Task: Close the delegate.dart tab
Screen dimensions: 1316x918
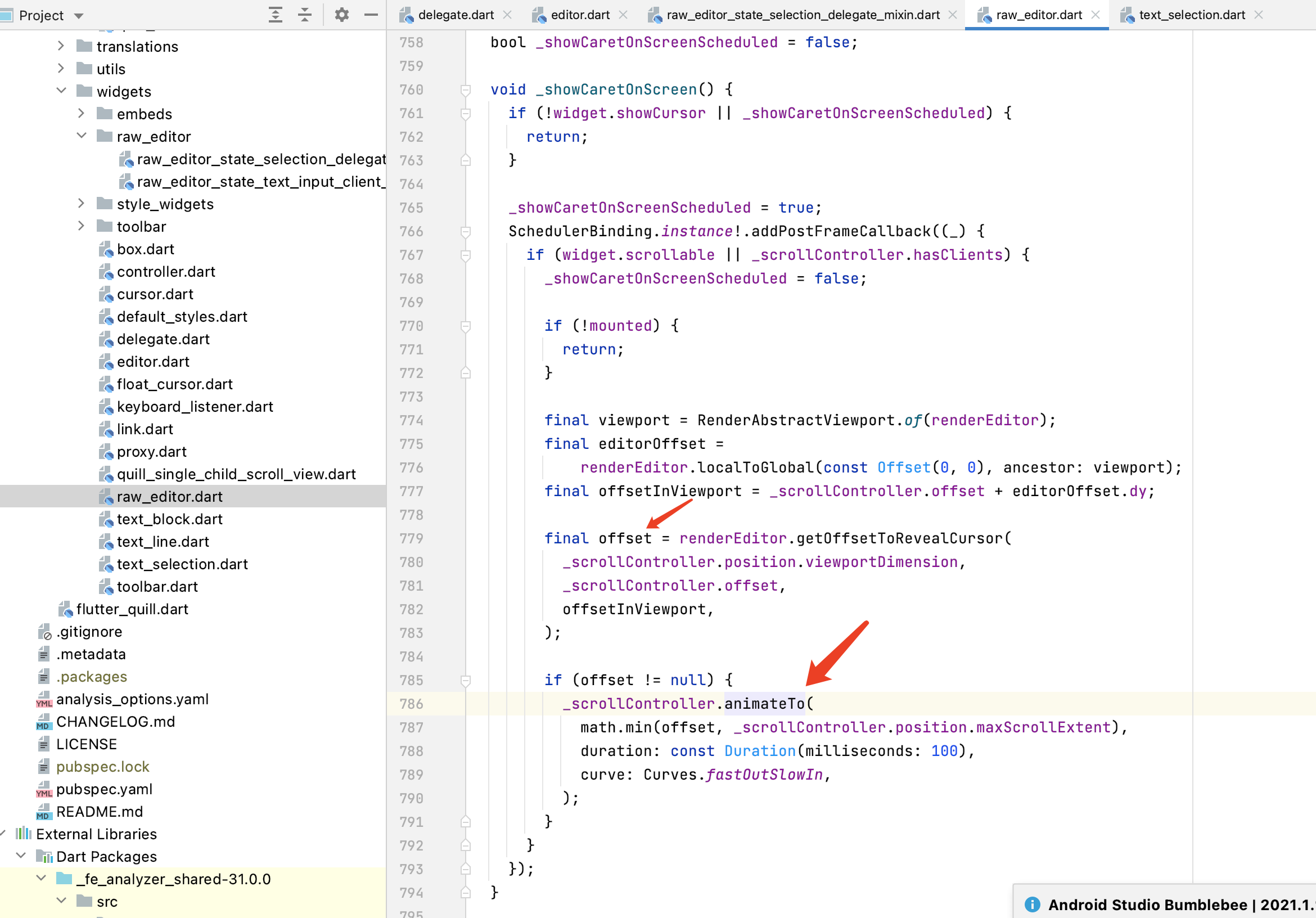Action: coord(507,15)
